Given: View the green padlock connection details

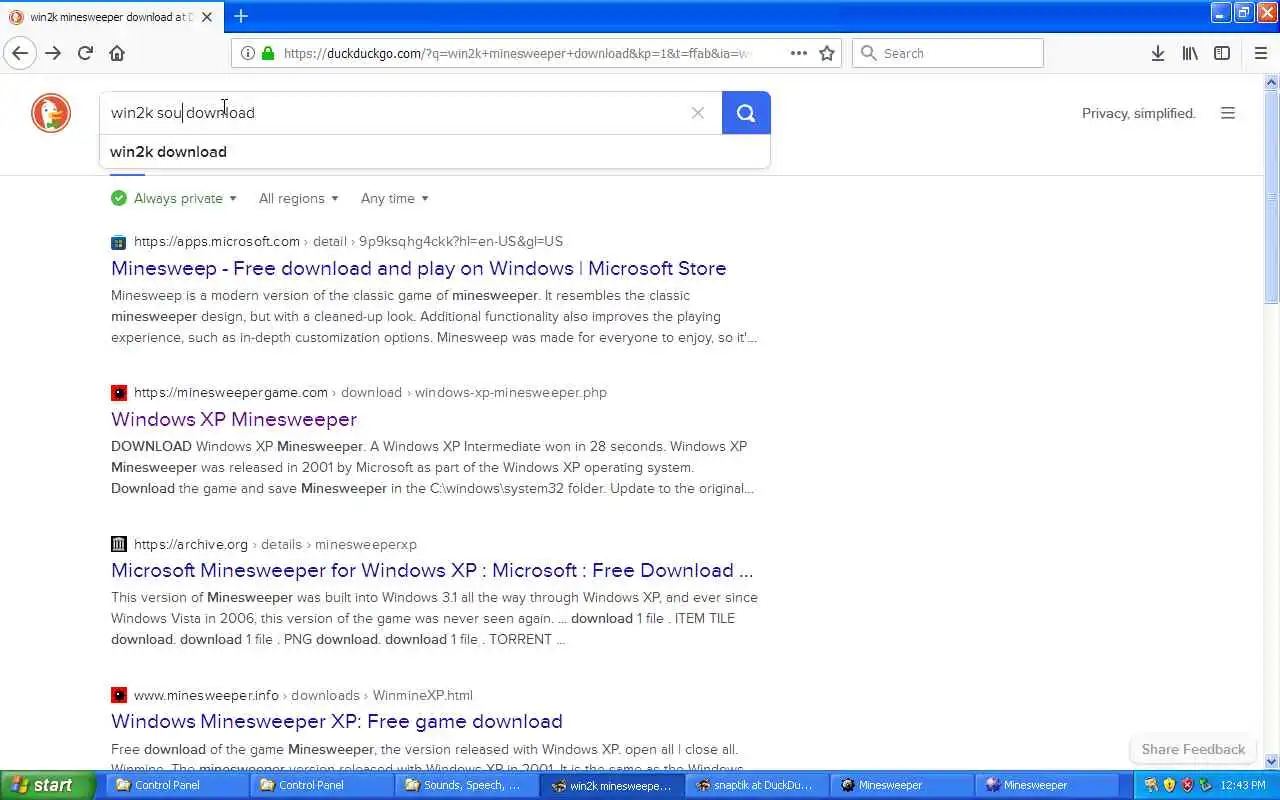Looking at the screenshot, I should point(267,53).
